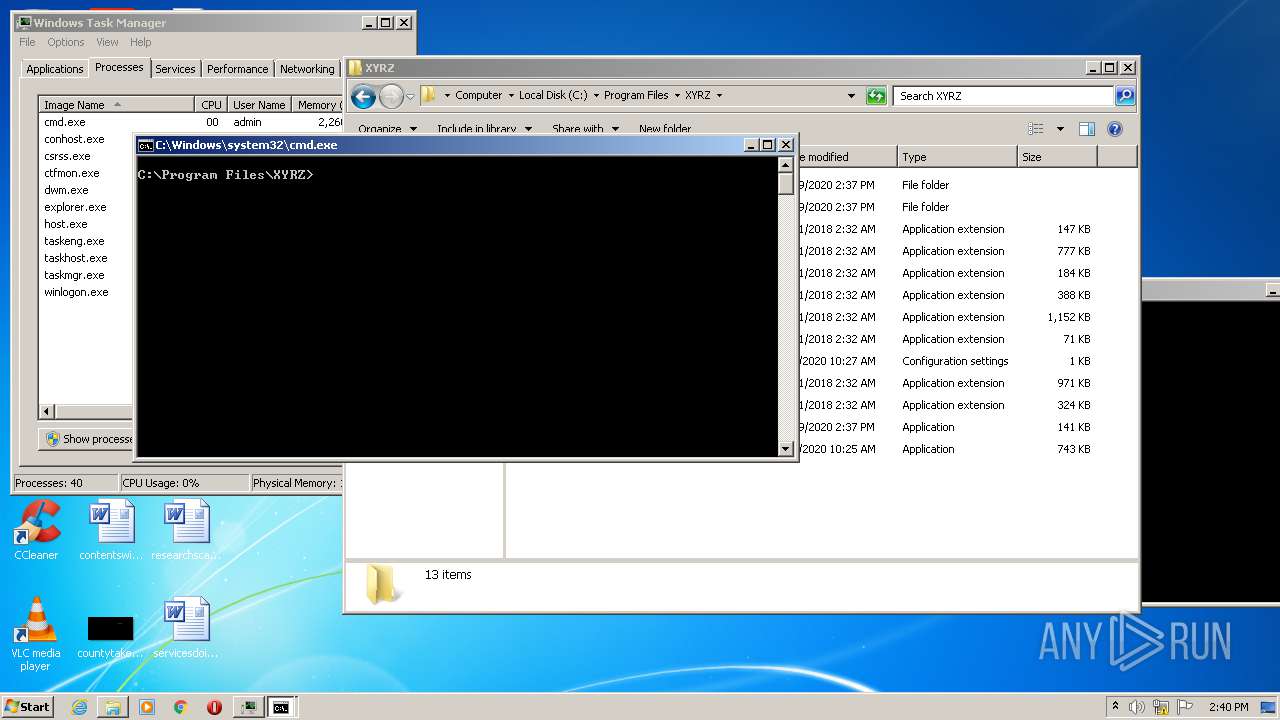This screenshot has height=720, width=1280.
Task: Select the contentswi... Word document icon
Action: (x=111, y=531)
